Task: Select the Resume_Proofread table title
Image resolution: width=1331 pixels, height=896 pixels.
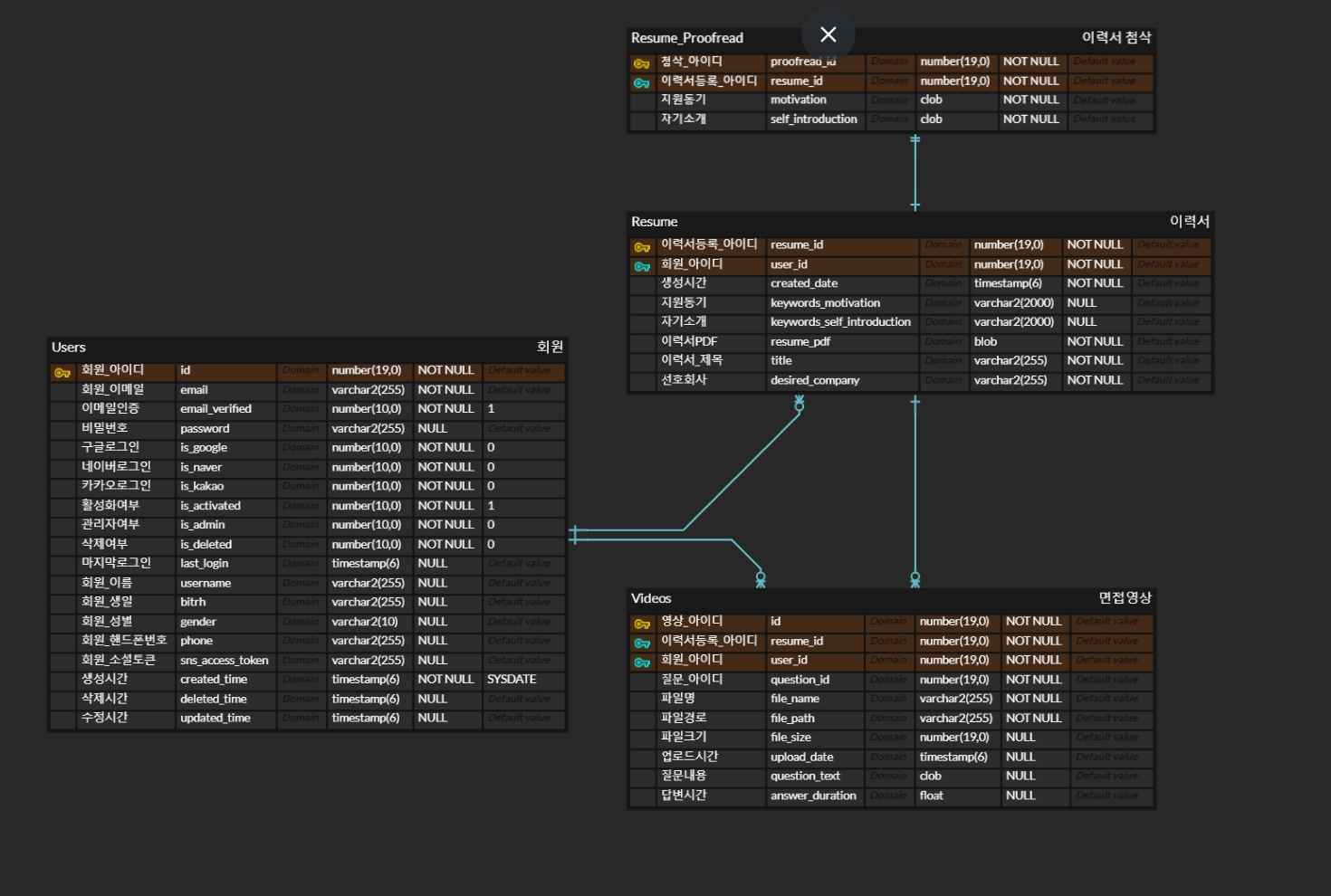Action: (686, 38)
